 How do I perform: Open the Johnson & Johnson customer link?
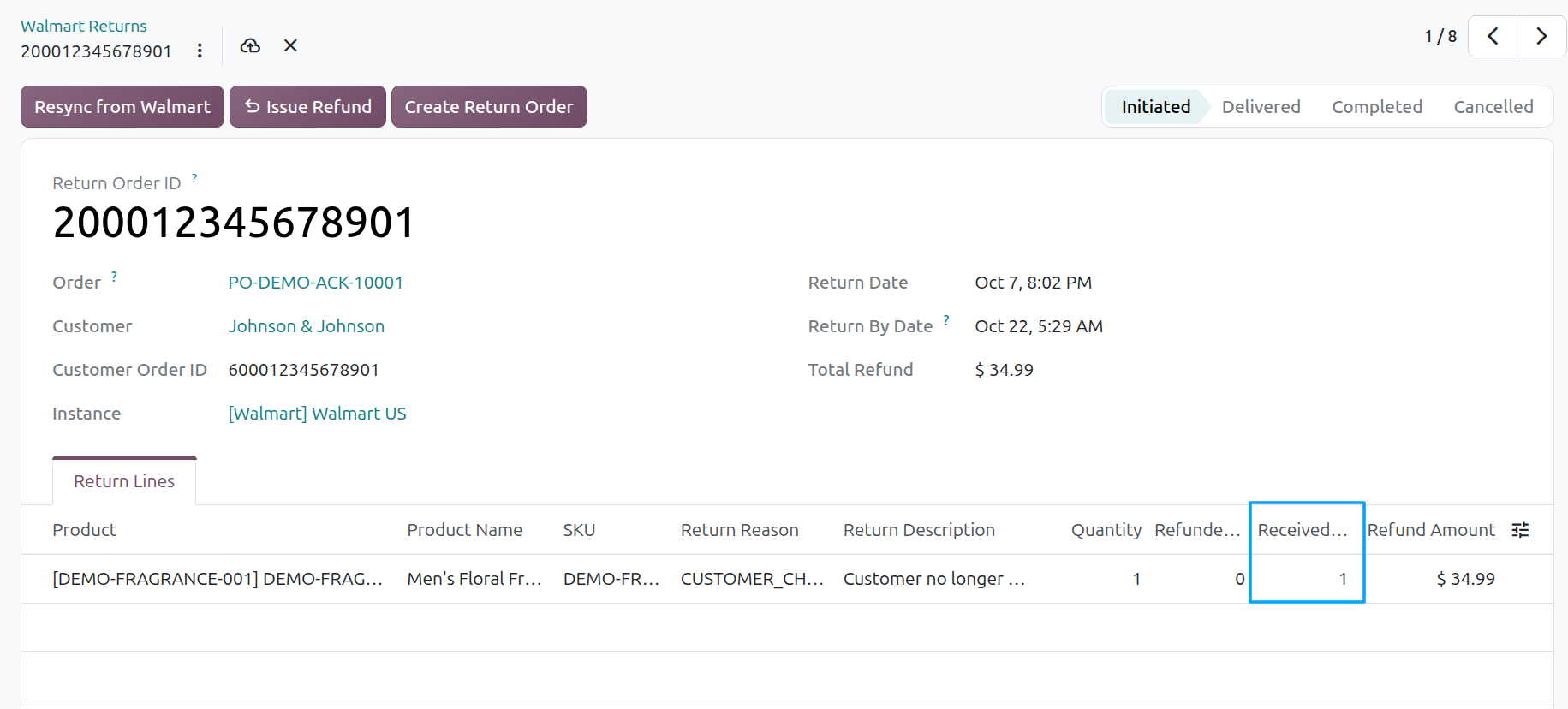pyautogui.click(x=306, y=326)
